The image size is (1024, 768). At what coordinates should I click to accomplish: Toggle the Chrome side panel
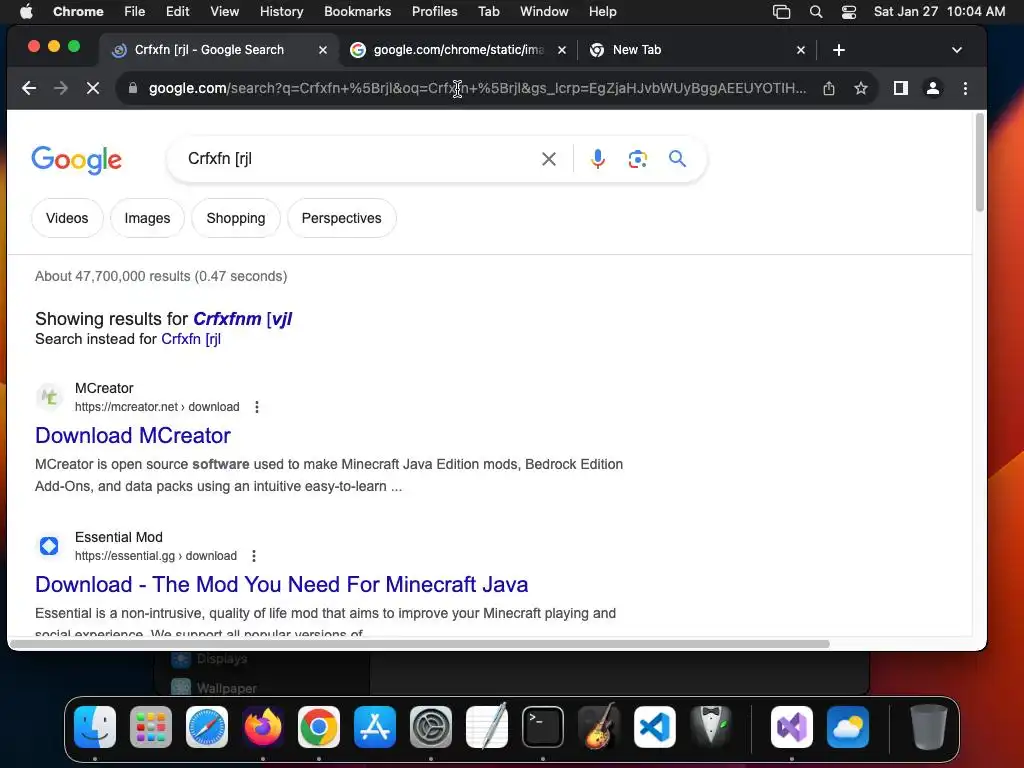pos(901,88)
